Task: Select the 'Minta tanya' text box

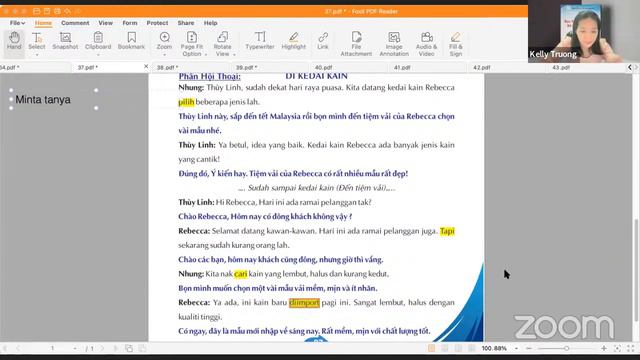Action: coord(53,99)
